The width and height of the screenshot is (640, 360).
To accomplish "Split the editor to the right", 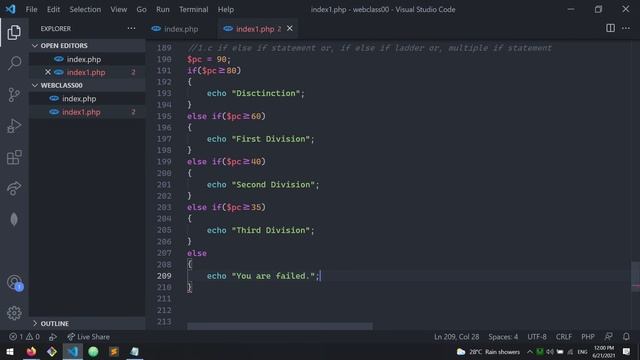I will [610, 28].
